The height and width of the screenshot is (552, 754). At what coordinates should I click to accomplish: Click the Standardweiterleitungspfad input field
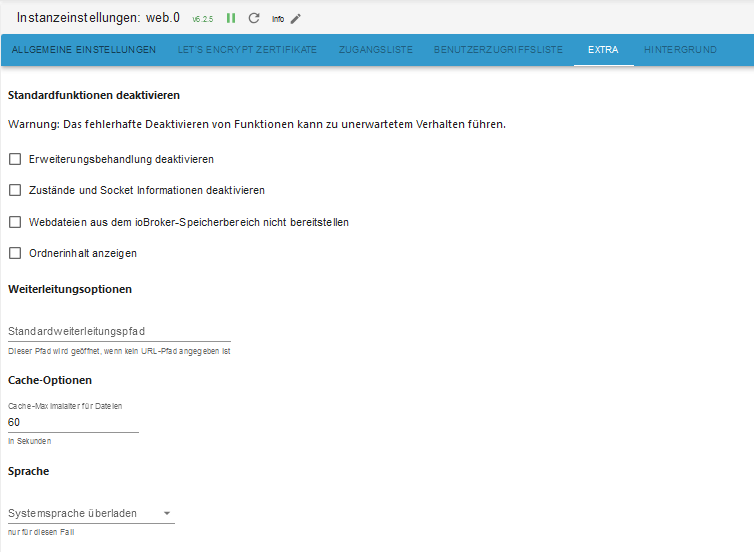coord(119,331)
